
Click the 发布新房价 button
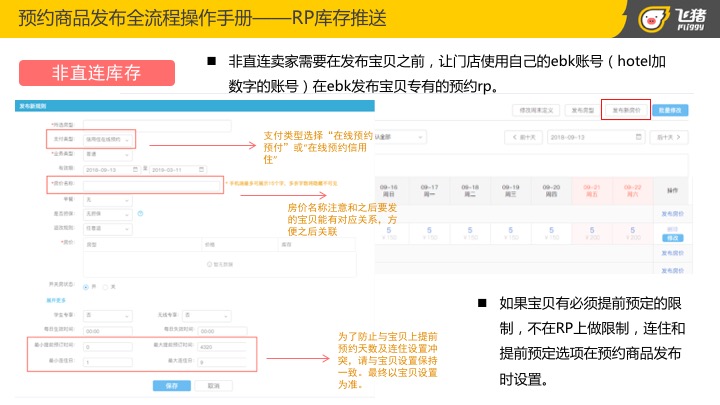[x=626, y=110]
